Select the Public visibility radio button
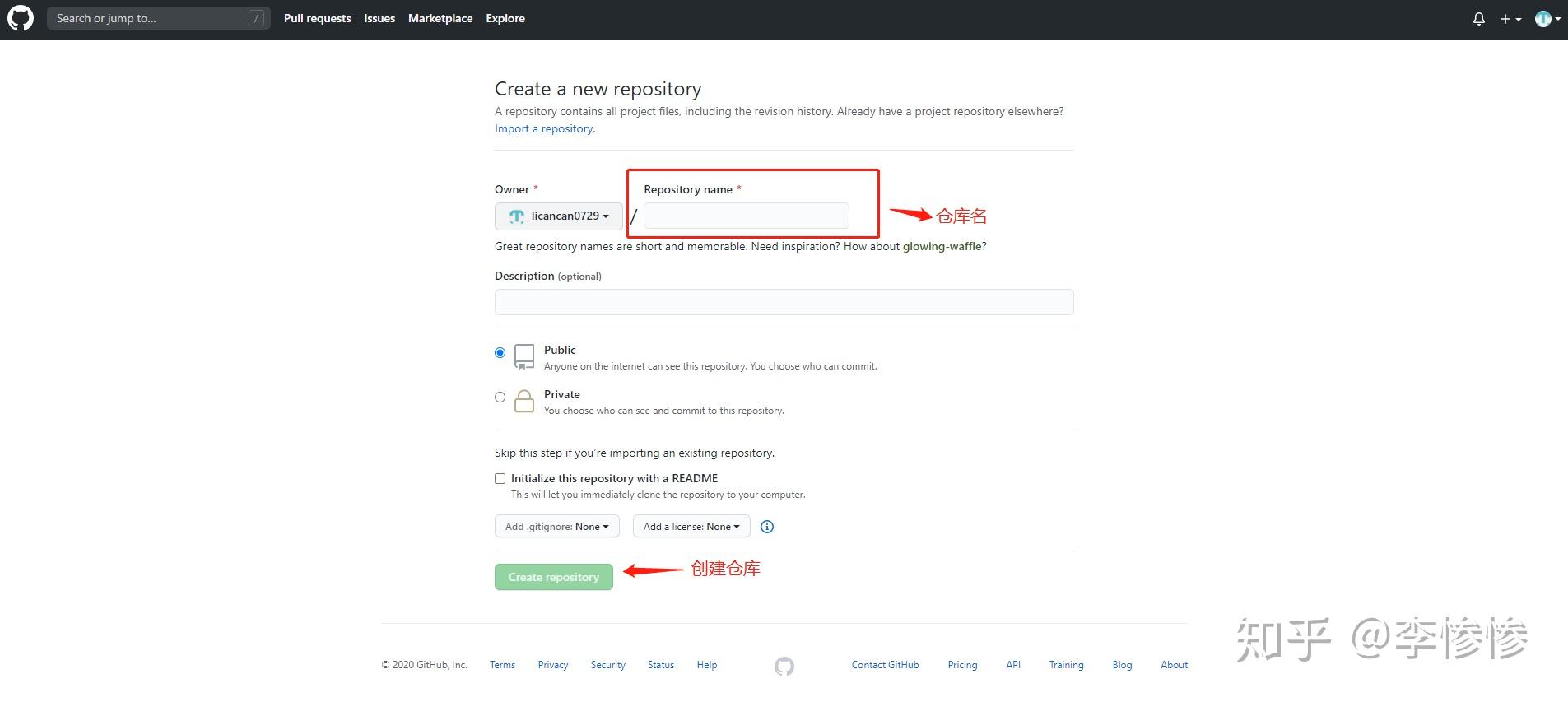 click(x=500, y=352)
